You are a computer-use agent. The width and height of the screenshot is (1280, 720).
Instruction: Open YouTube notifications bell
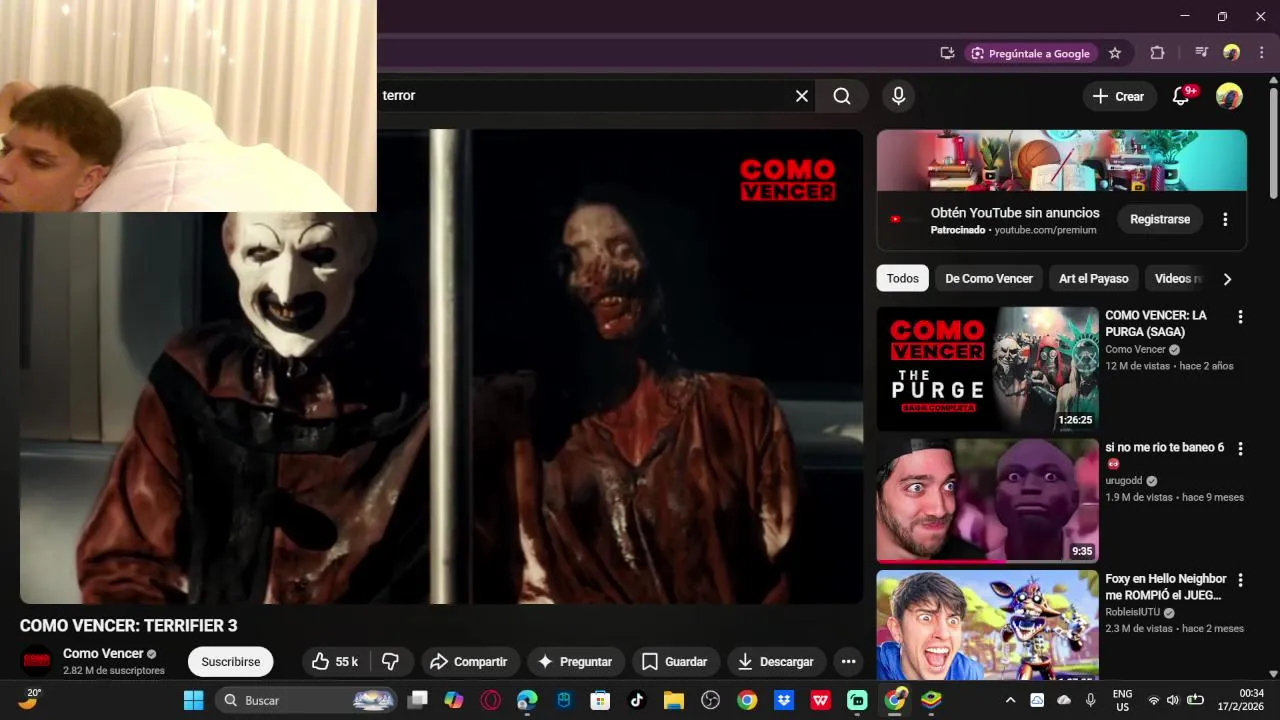[x=1181, y=96]
